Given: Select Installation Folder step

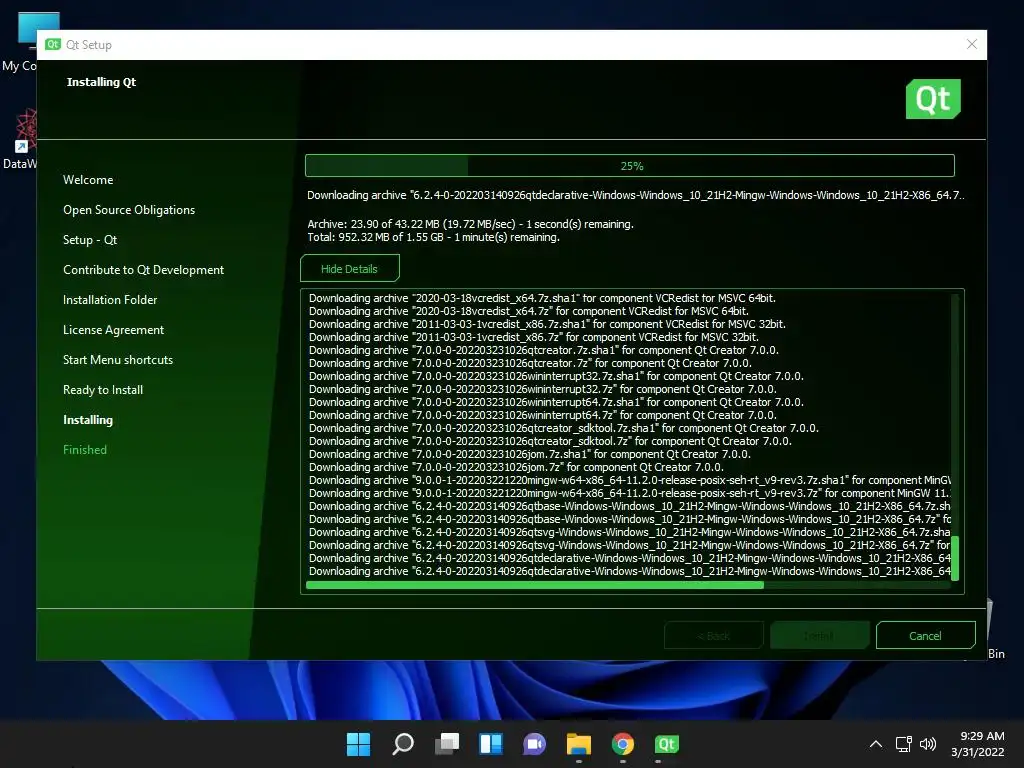Looking at the screenshot, I should [x=110, y=300].
